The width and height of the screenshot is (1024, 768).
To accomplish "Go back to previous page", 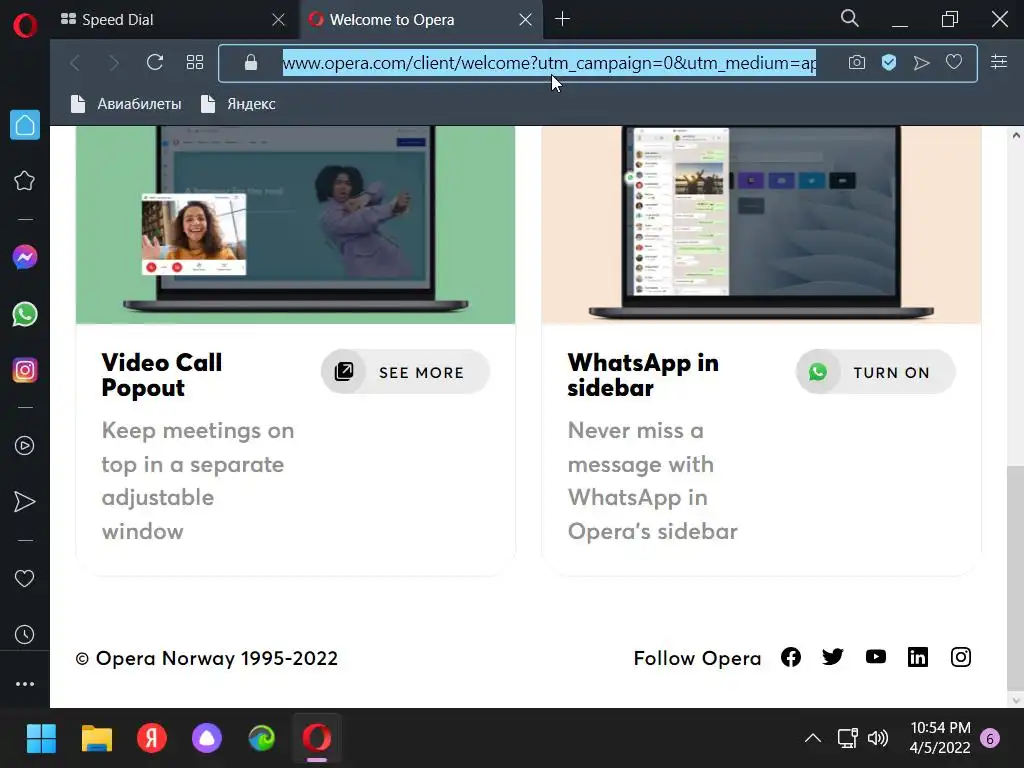I will coord(75,63).
